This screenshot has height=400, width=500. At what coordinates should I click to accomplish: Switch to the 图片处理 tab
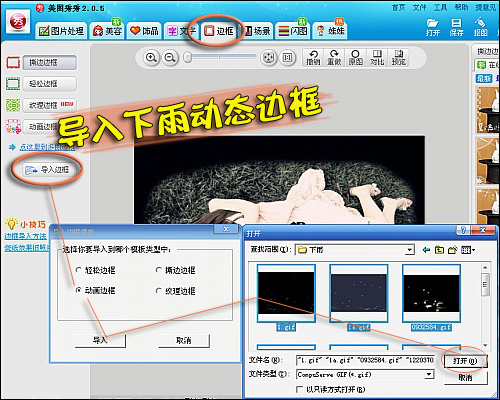click(x=61, y=31)
